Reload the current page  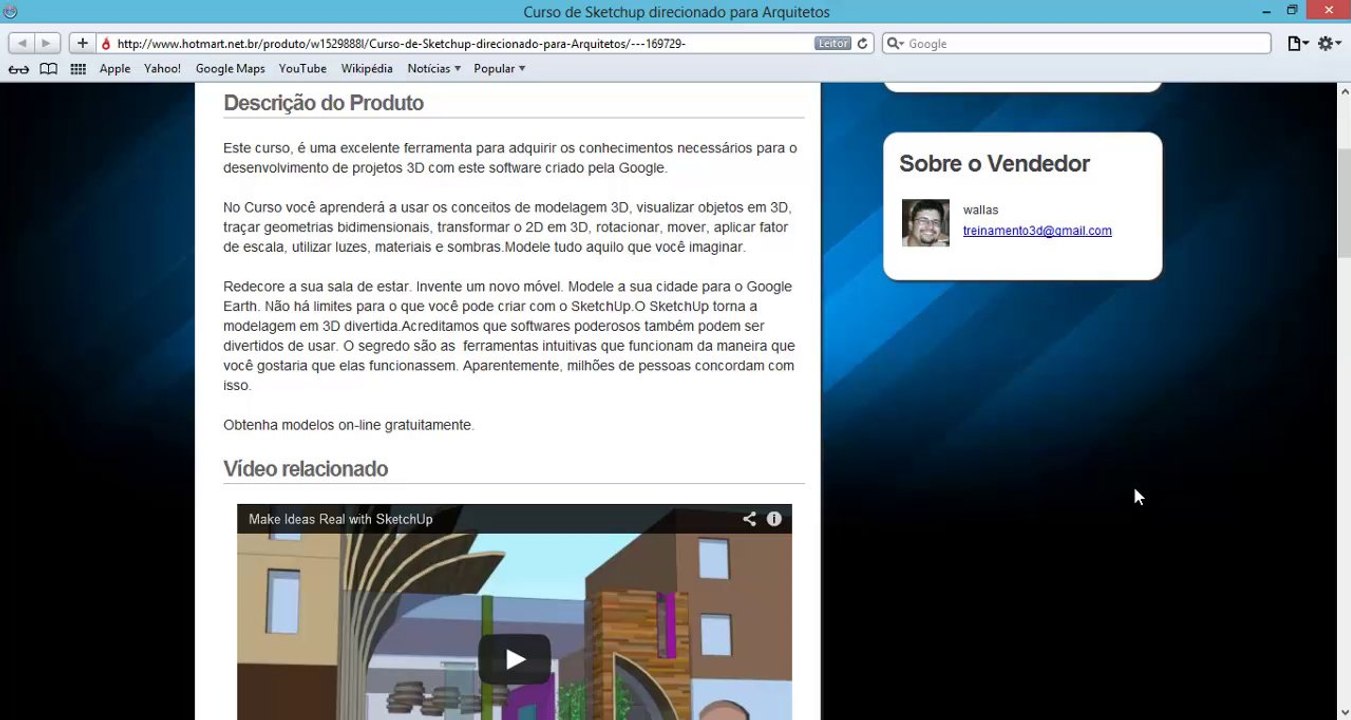point(863,44)
